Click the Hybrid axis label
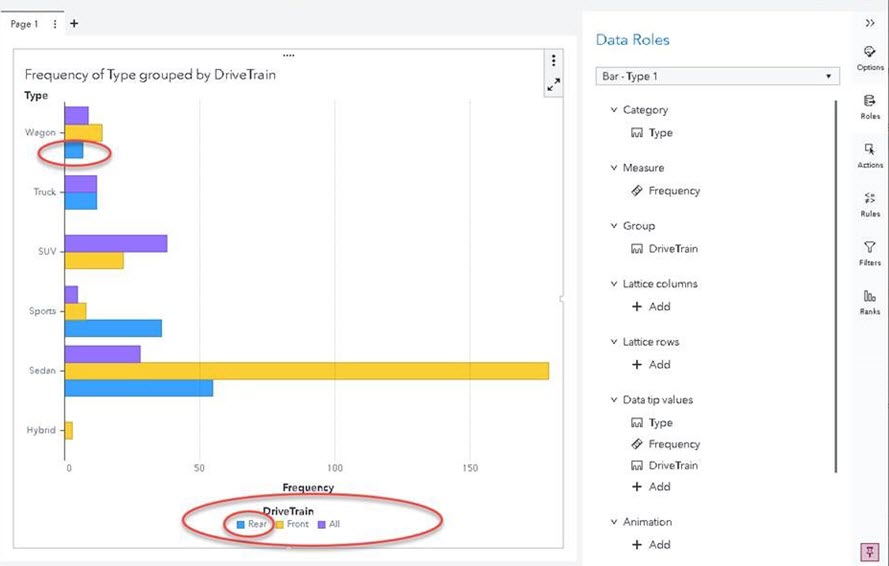Image resolution: width=889 pixels, height=566 pixels. 41,430
